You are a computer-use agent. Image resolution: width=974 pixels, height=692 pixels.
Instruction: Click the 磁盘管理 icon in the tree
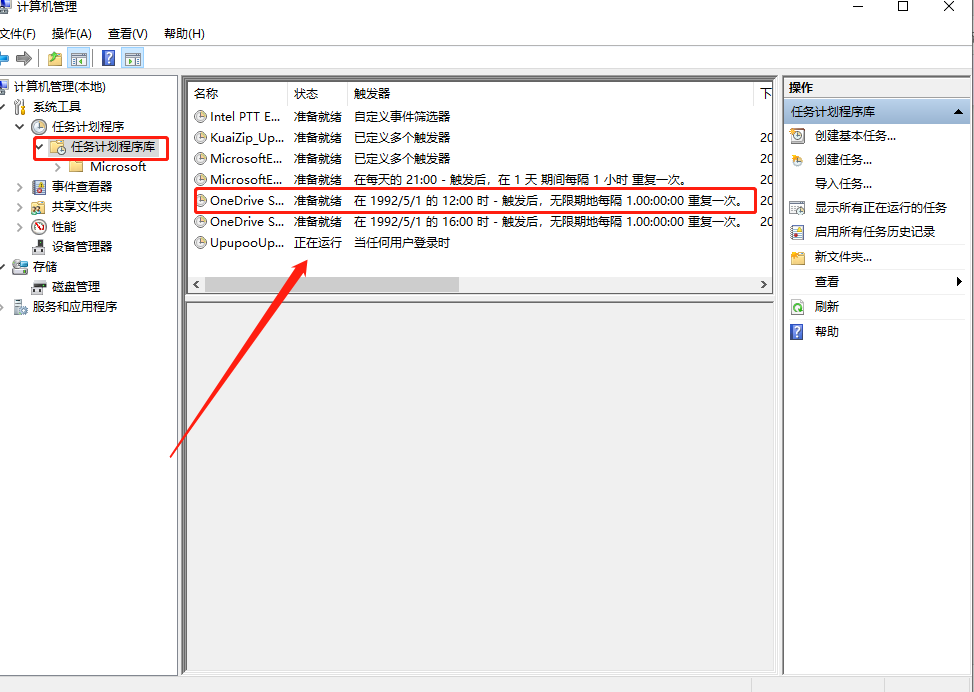[39, 287]
